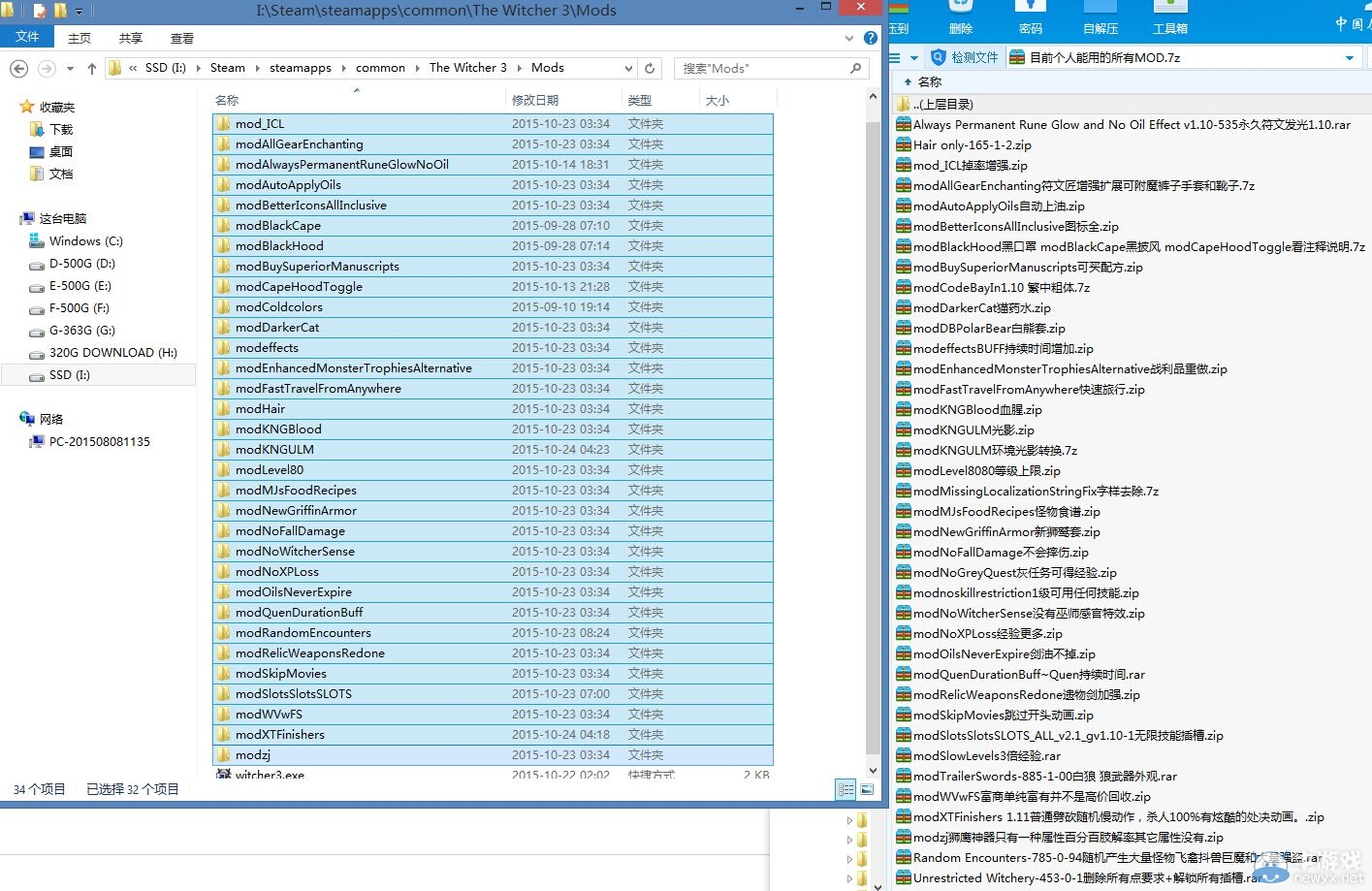Open archiver view mode dropdown arrow

(913, 58)
